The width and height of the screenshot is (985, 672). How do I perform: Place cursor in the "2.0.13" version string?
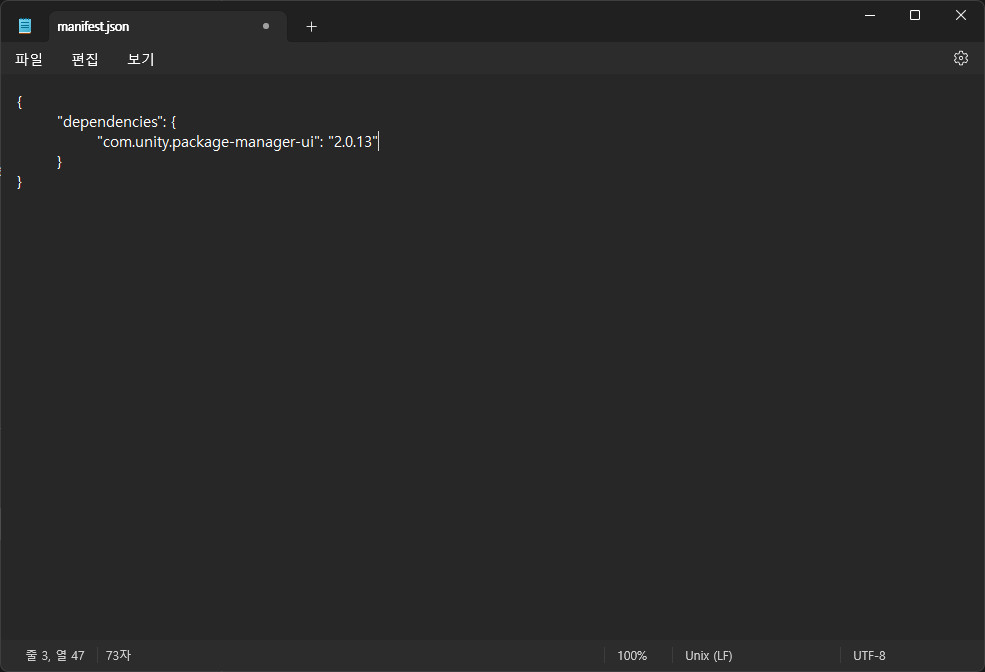353,142
